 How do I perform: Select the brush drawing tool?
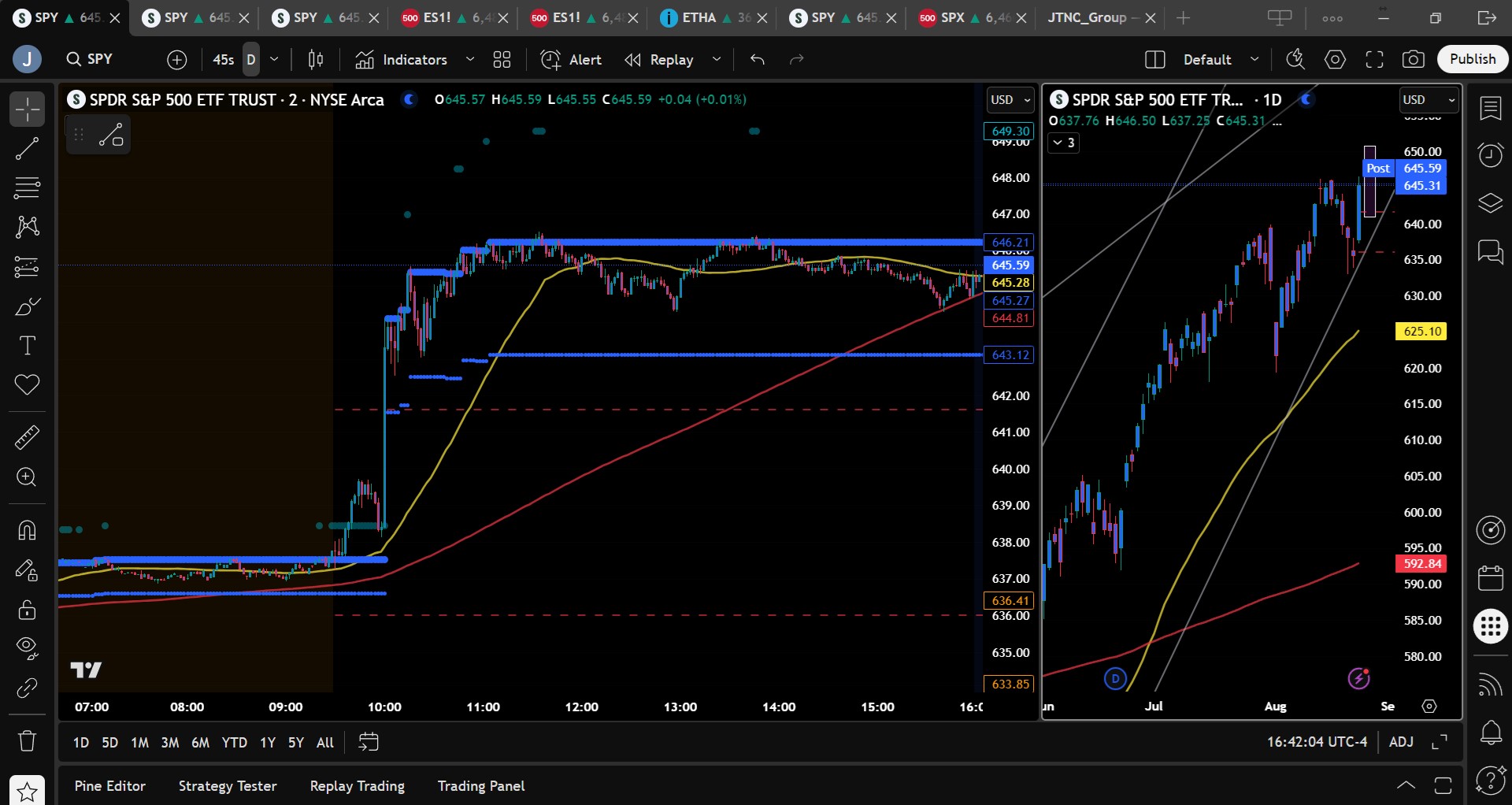[27, 306]
